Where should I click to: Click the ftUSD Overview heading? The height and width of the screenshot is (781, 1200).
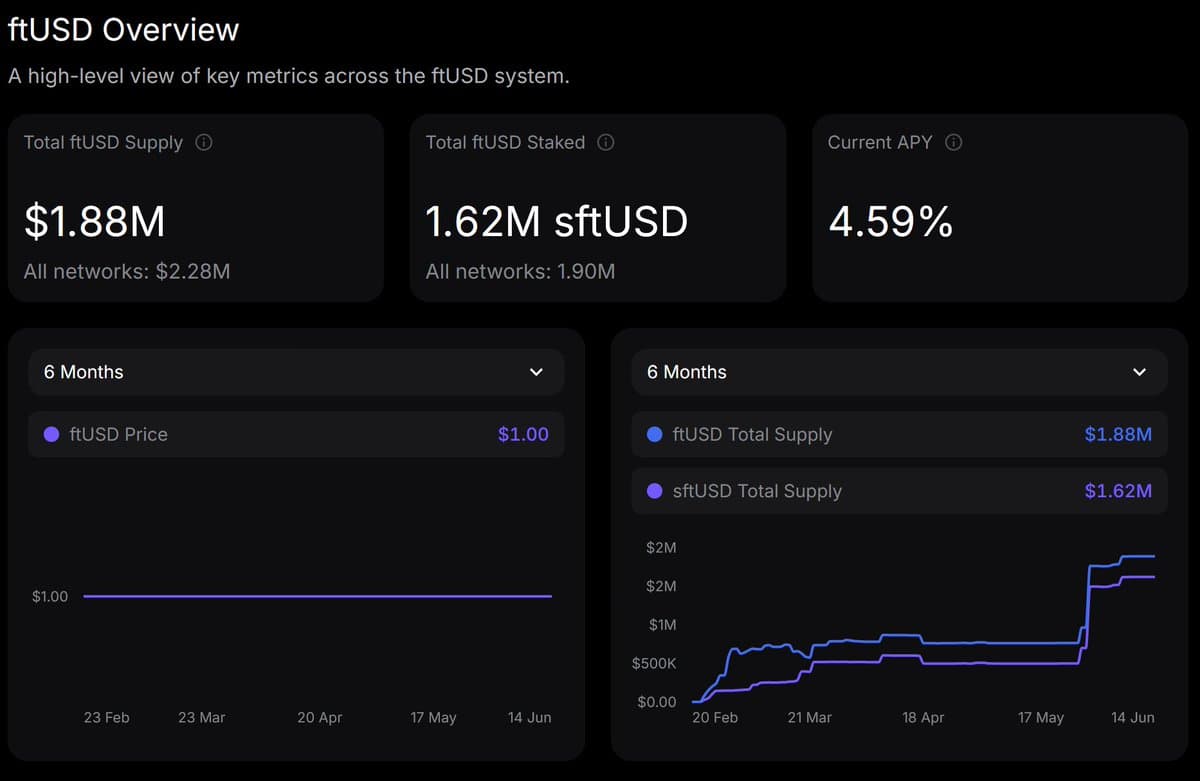click(x=124, y=29)
